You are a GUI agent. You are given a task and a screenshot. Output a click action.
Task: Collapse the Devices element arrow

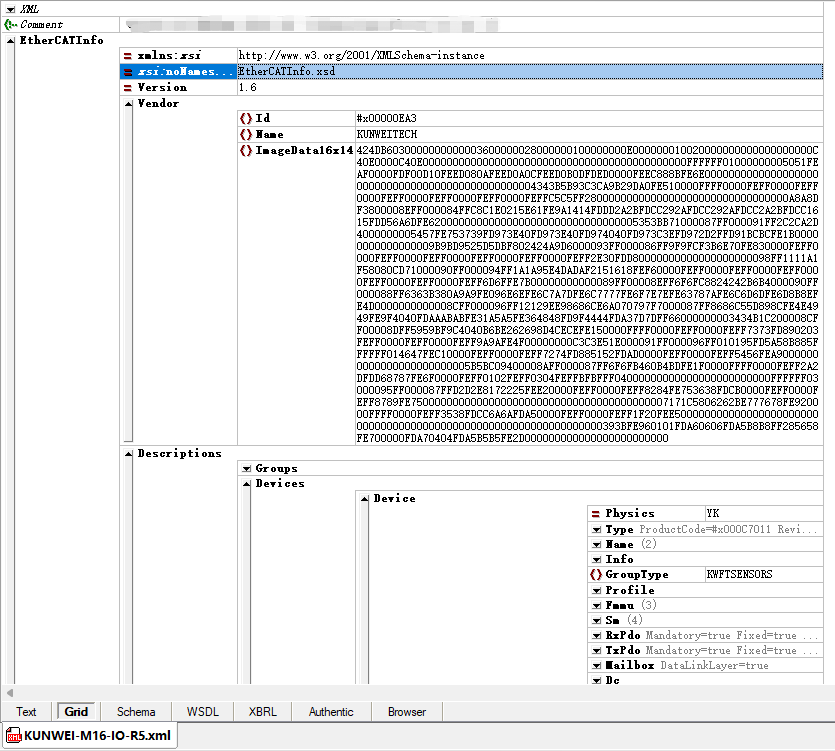pyautogui.click(x=246, y=484)
